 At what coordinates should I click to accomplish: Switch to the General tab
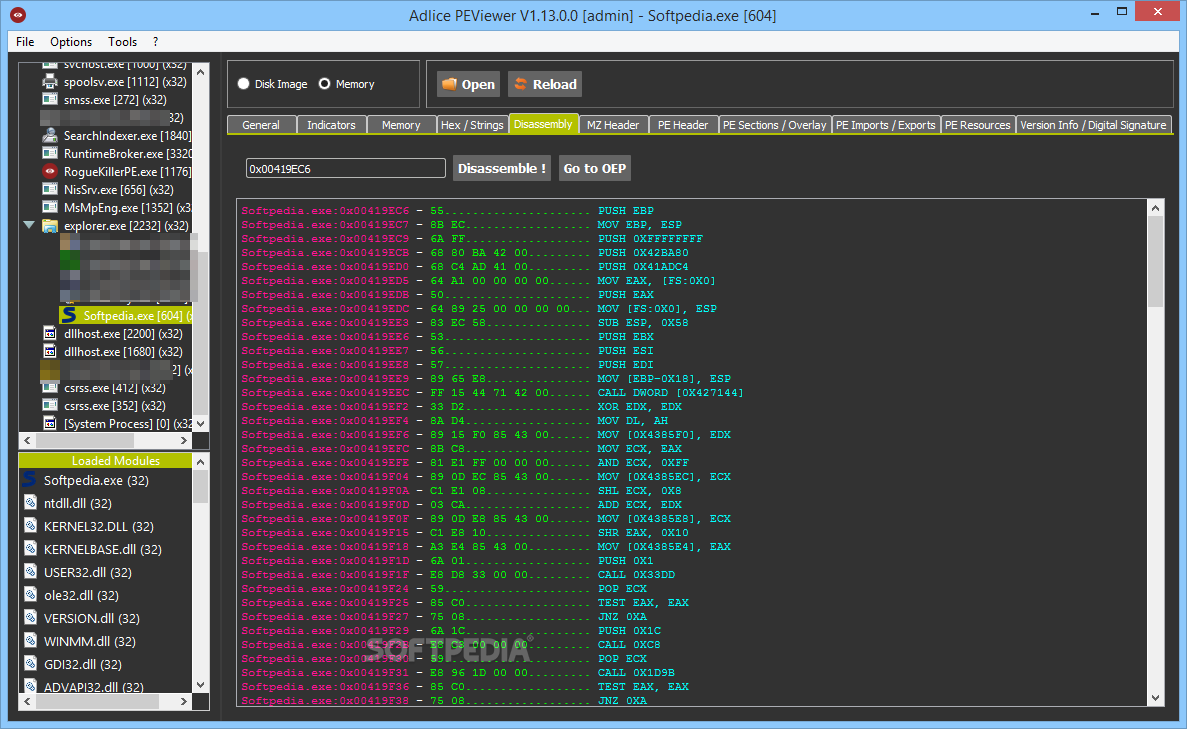[x=261, y=125]
